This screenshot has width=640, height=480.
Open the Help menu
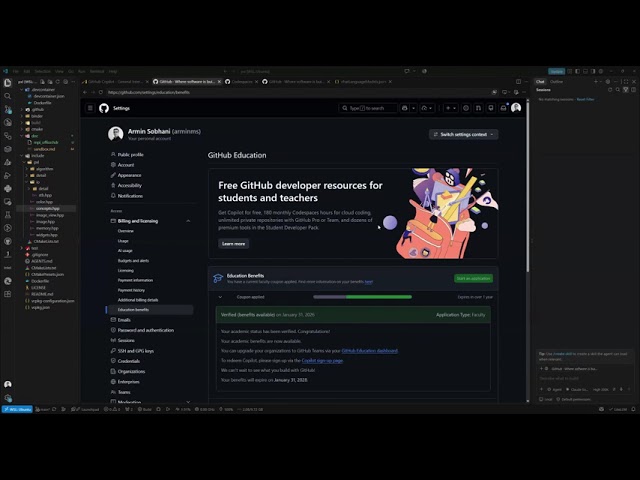[x=113, y=71]
